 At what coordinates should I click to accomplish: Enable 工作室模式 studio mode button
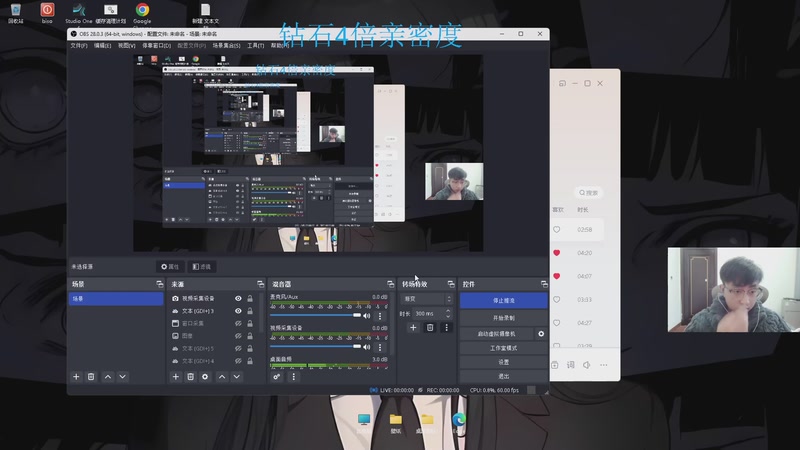tap(504, 348)
